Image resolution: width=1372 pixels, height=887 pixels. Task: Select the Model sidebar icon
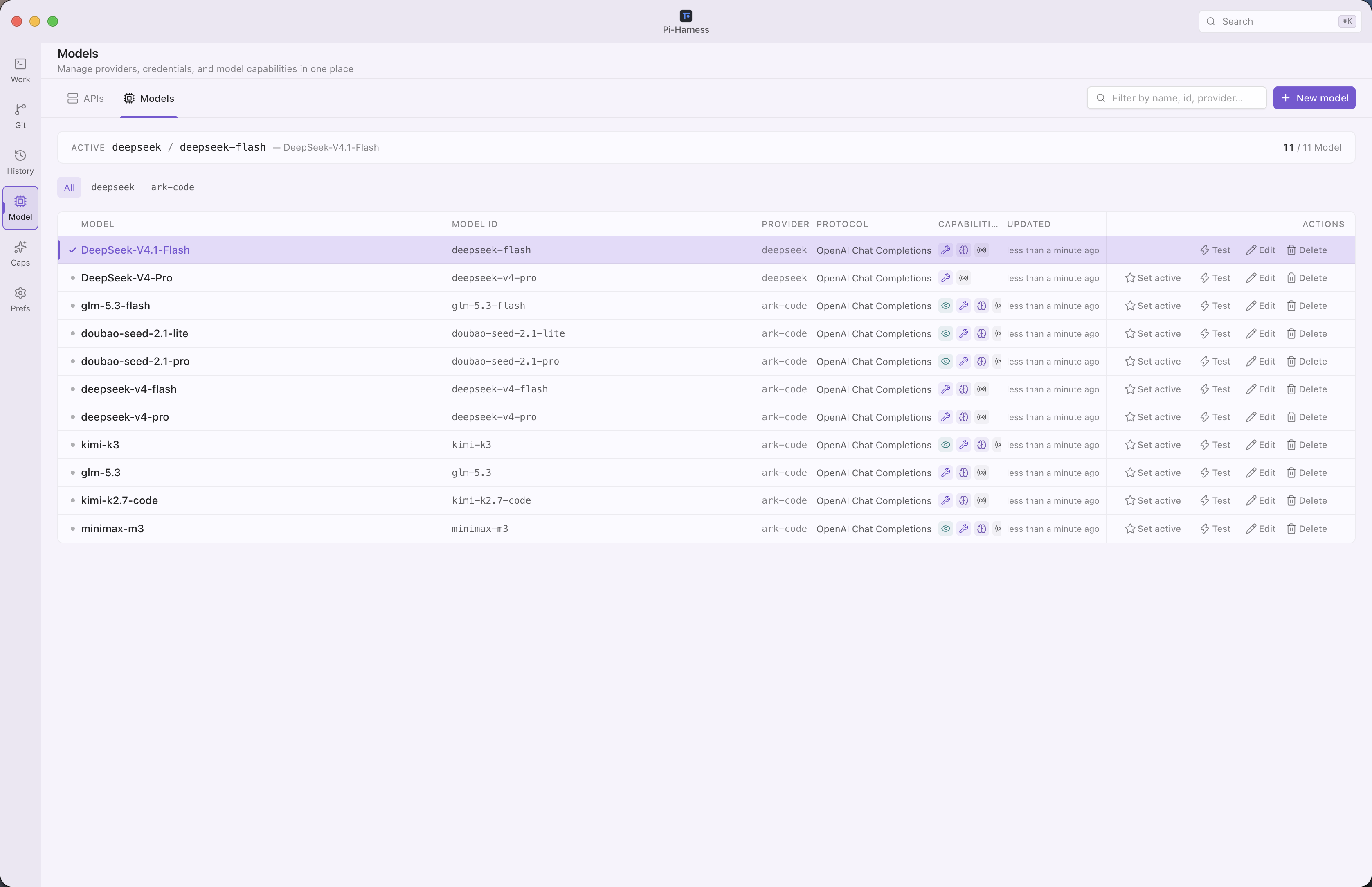pyautogui.click(x=20, y=208)
